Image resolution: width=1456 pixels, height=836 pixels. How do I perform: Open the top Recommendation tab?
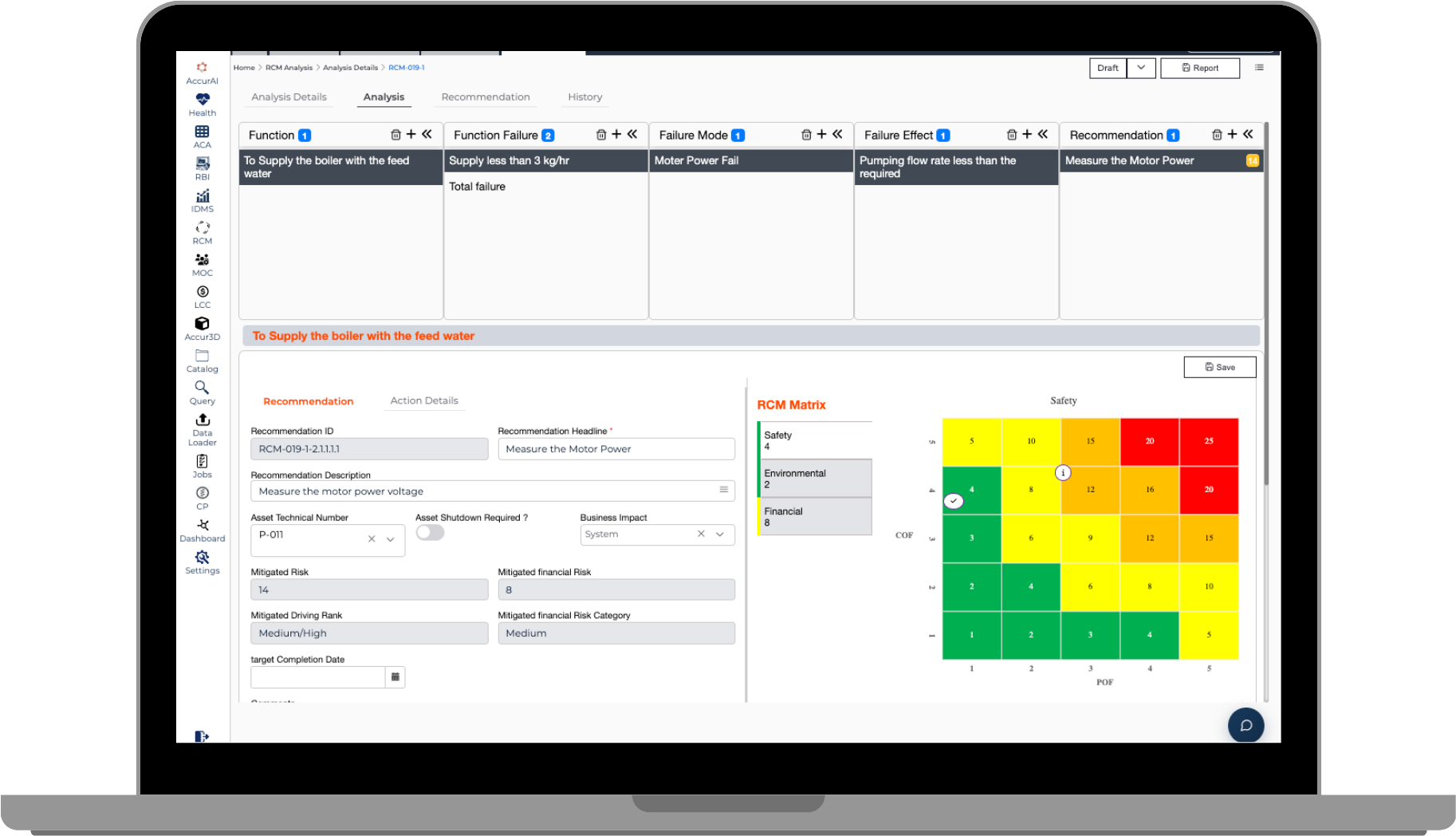tap(486, 97)
